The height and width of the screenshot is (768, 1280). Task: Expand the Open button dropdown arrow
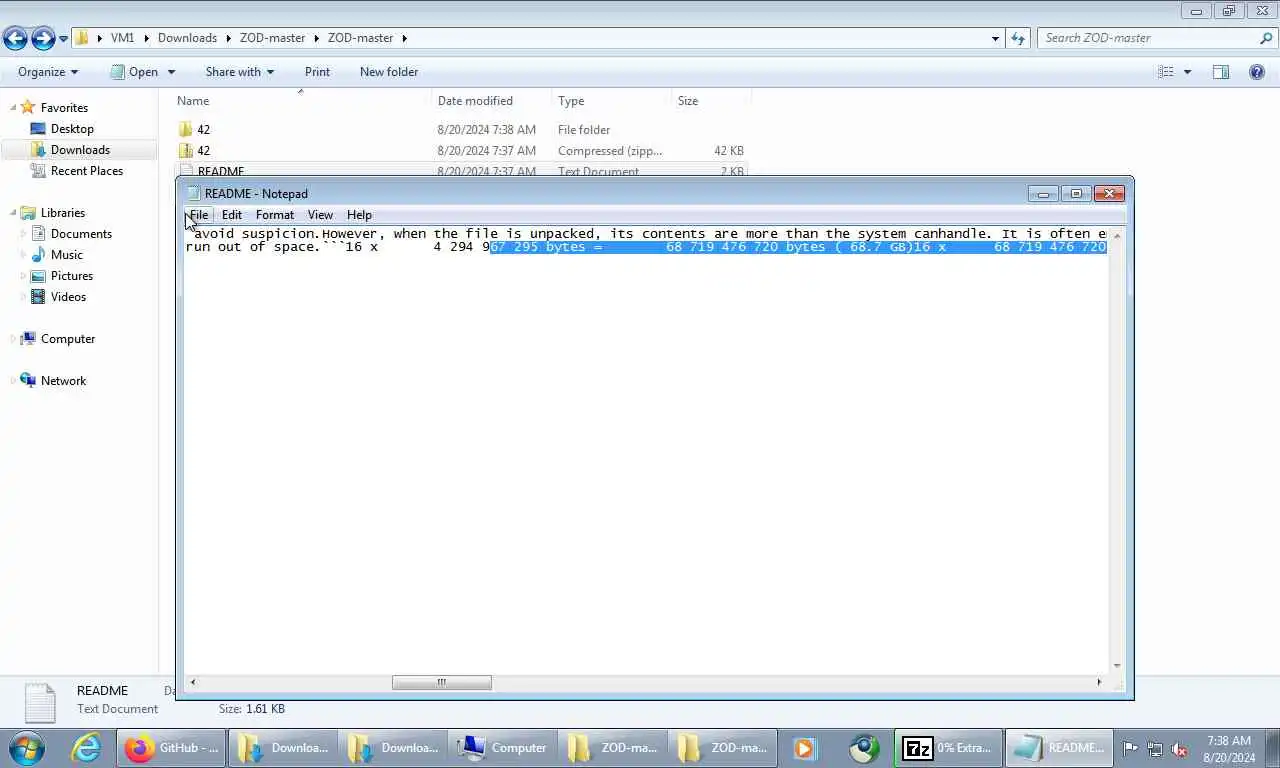(x=171, y=72)
